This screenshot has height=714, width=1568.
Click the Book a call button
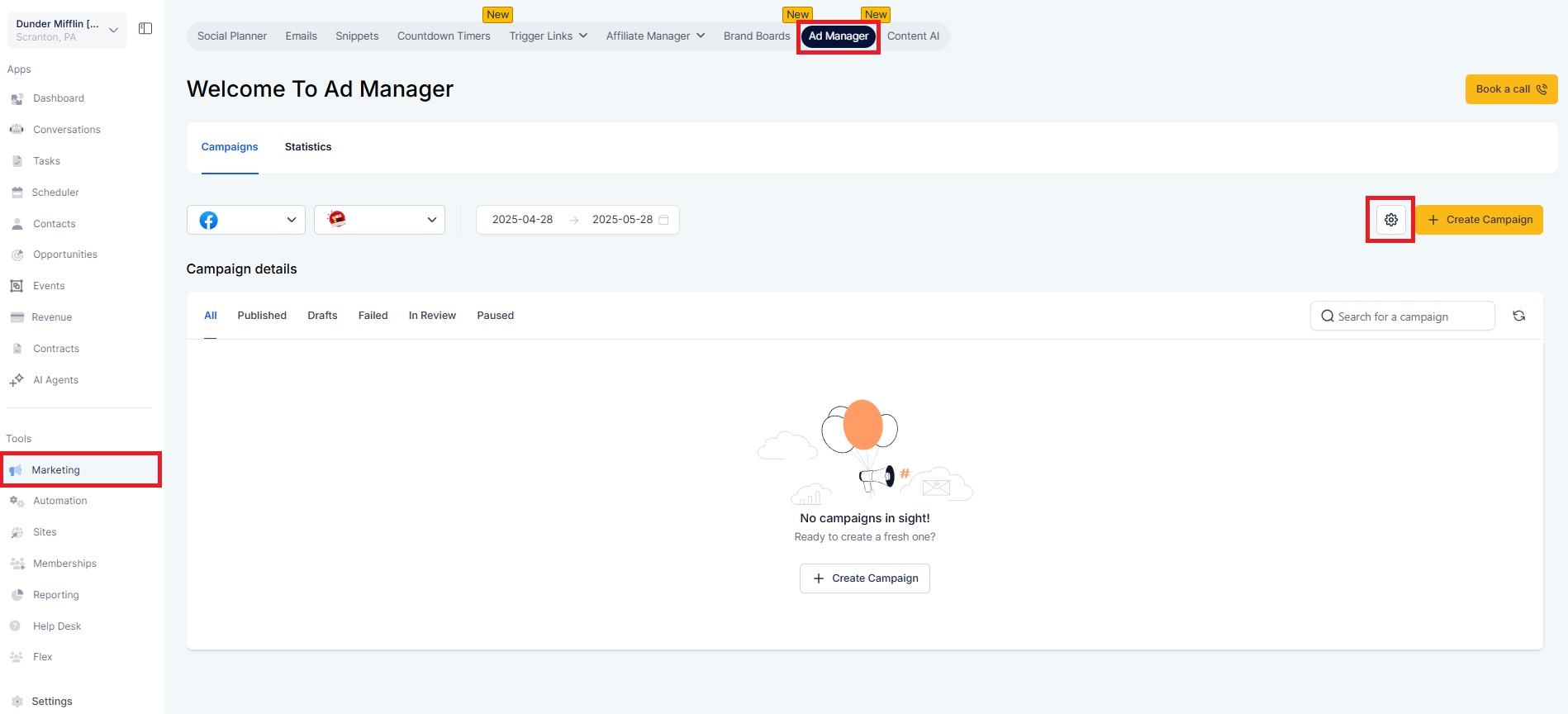(1512, 89)
